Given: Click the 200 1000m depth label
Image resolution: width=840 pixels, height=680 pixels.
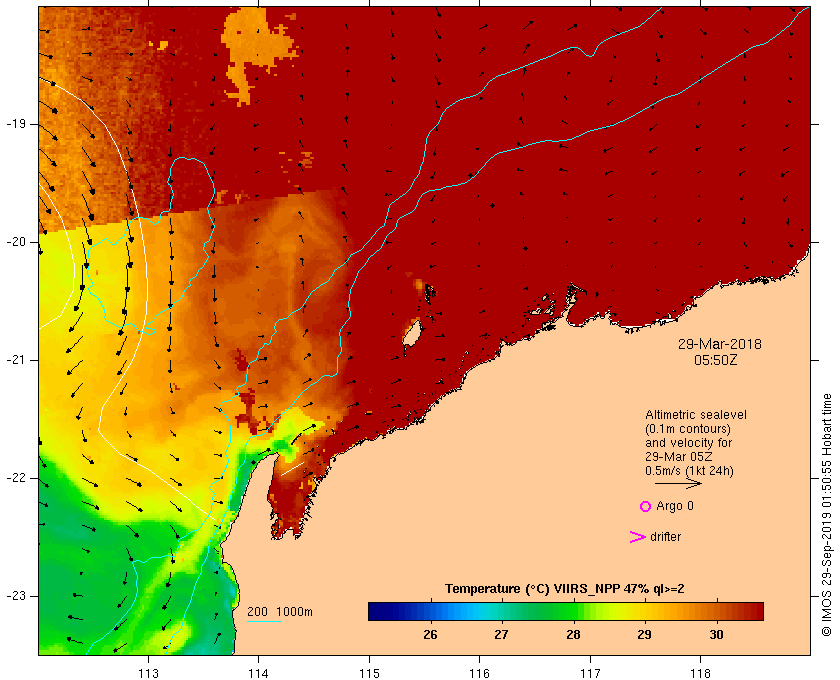Looking at the screenshot, I should (280, 612).
